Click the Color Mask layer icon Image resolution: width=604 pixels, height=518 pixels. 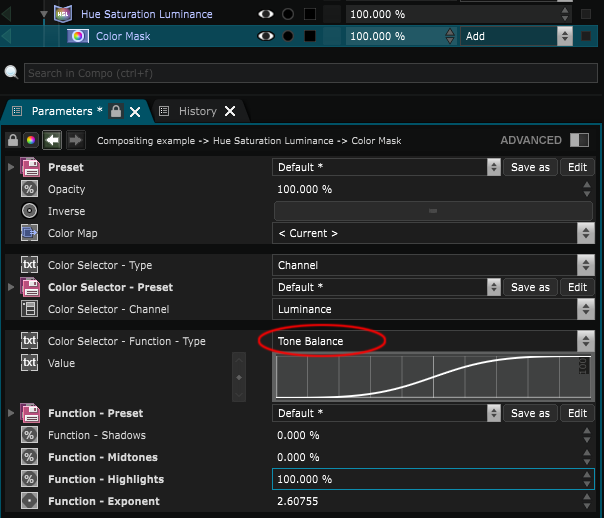(x=78, y=36)
